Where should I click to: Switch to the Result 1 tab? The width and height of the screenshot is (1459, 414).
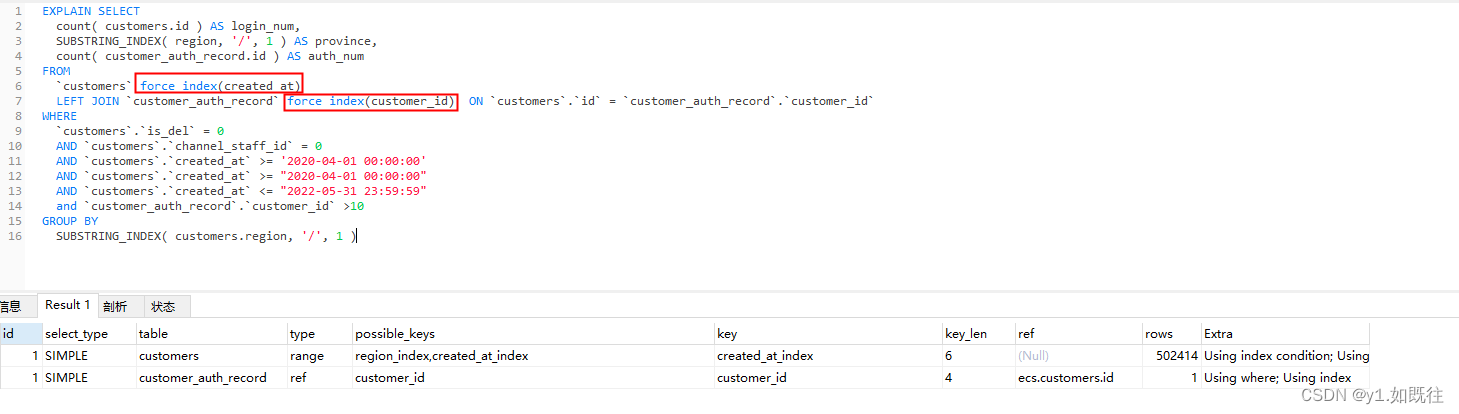[x=68, y=305]
